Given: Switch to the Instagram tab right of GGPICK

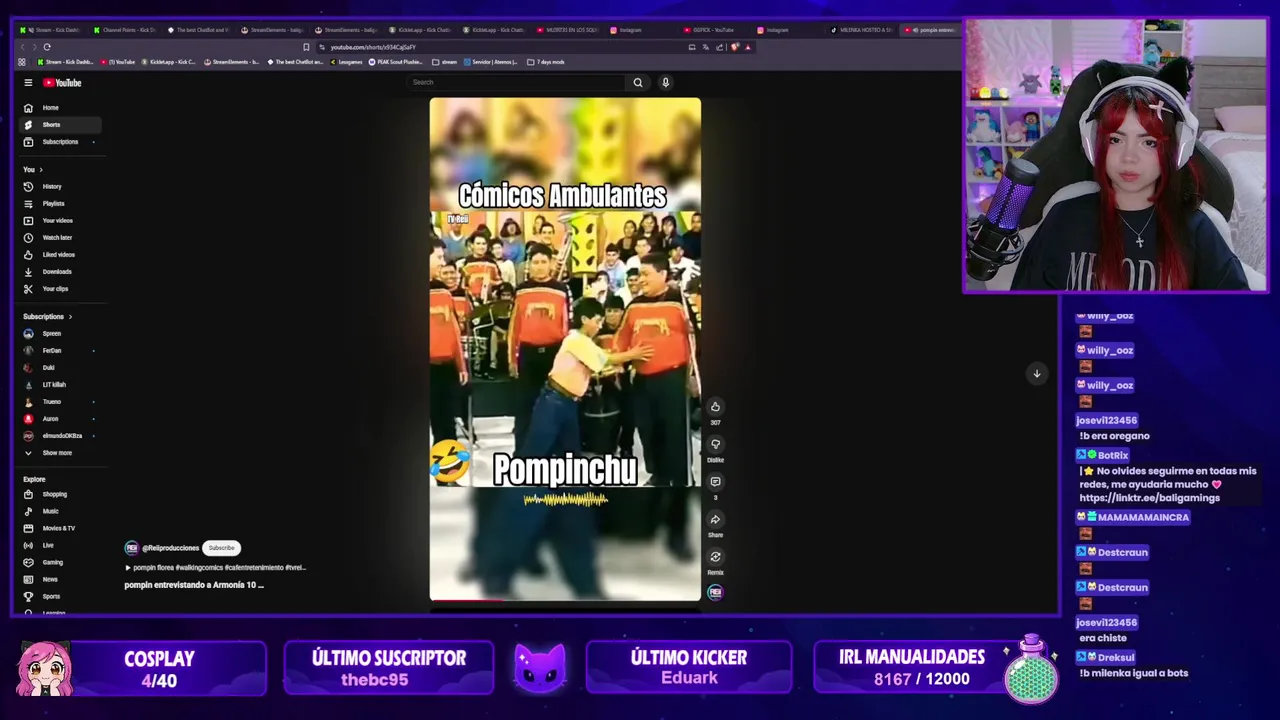Looking at the screenshot, I should (775, 30).
